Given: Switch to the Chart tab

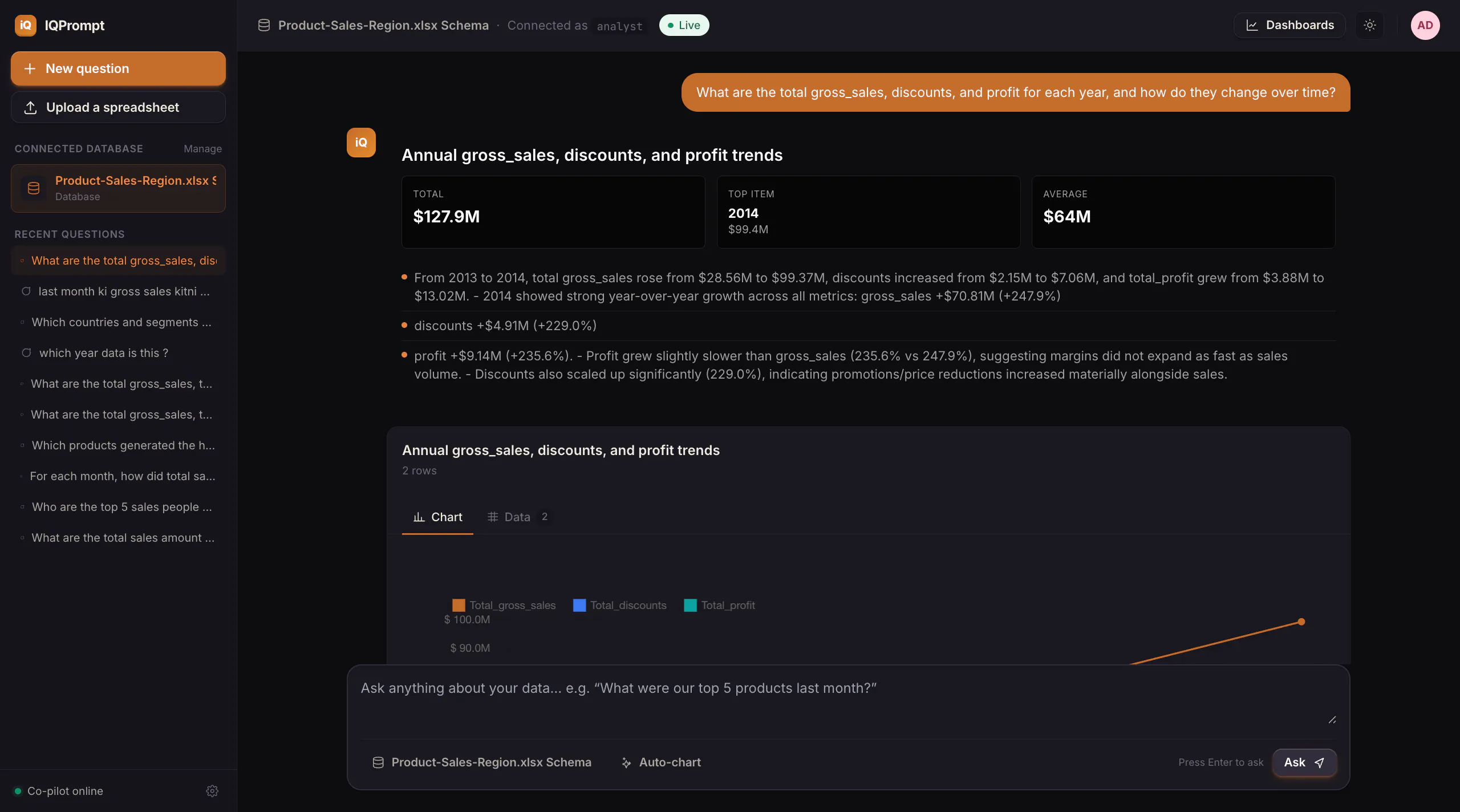Looking at the screenshot, I should pos(437,517).
